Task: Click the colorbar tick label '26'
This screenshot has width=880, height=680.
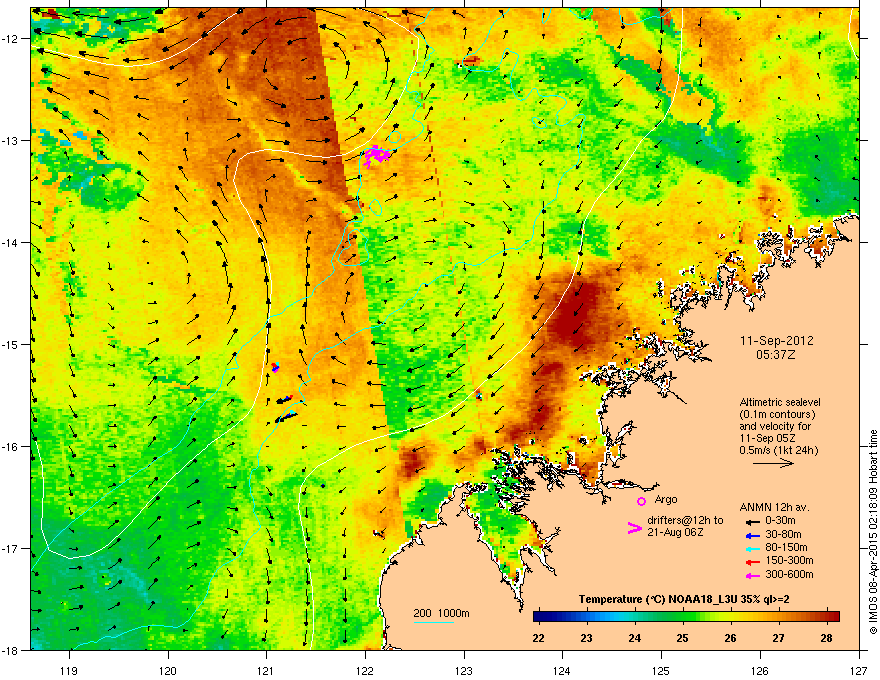Action: pyautogui.click(x=730, y=638)
